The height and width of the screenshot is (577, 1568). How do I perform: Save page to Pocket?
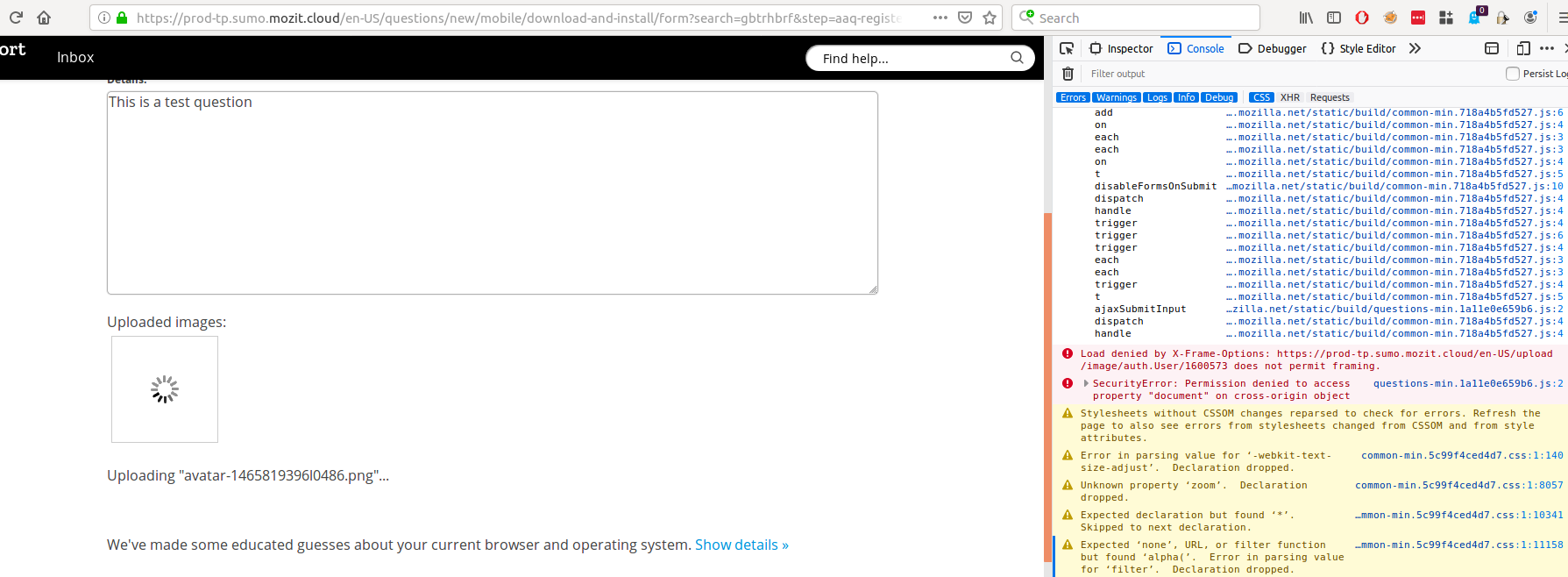(x=965, y=18)
